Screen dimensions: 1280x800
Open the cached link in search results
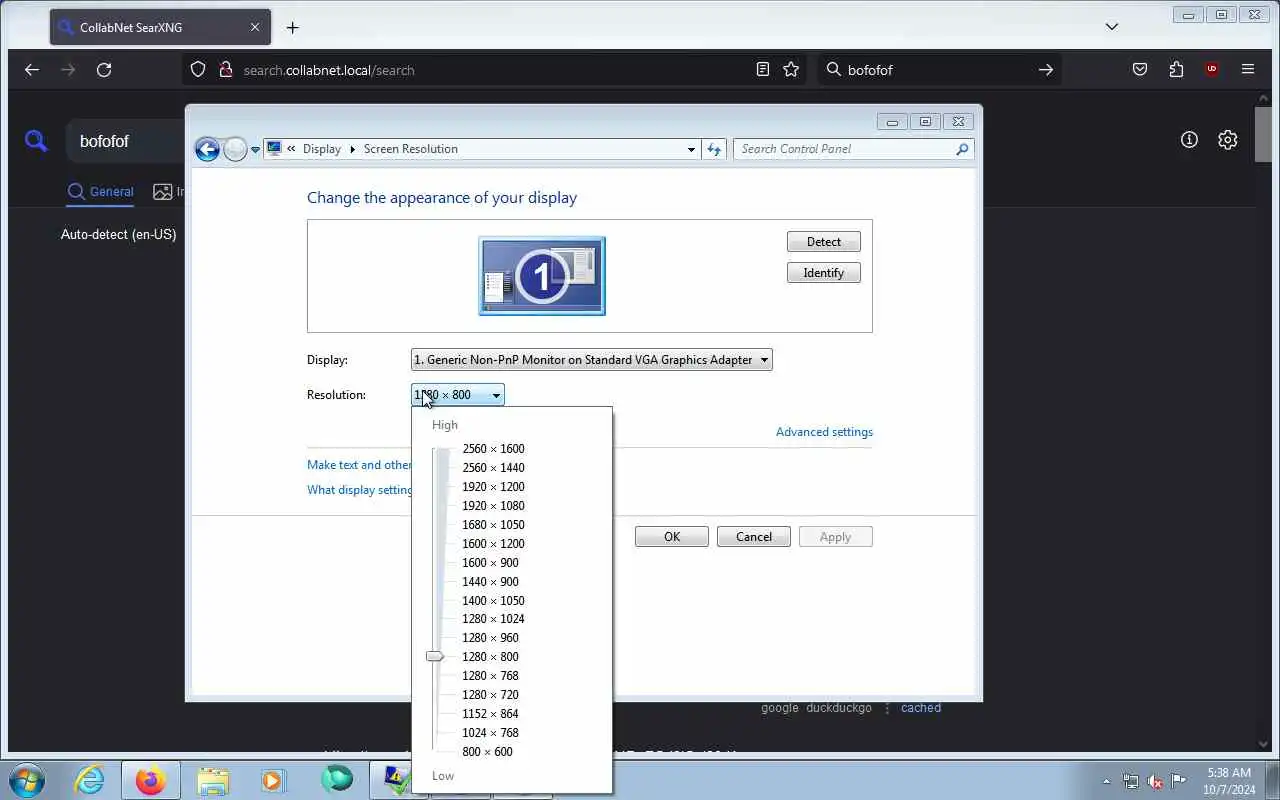coord(921,708)
